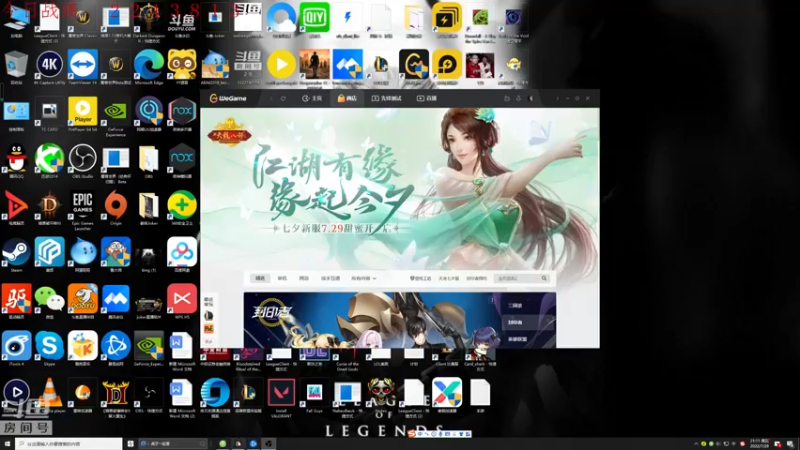Open Baidu Netdisk cloud icon

[182, 255]
